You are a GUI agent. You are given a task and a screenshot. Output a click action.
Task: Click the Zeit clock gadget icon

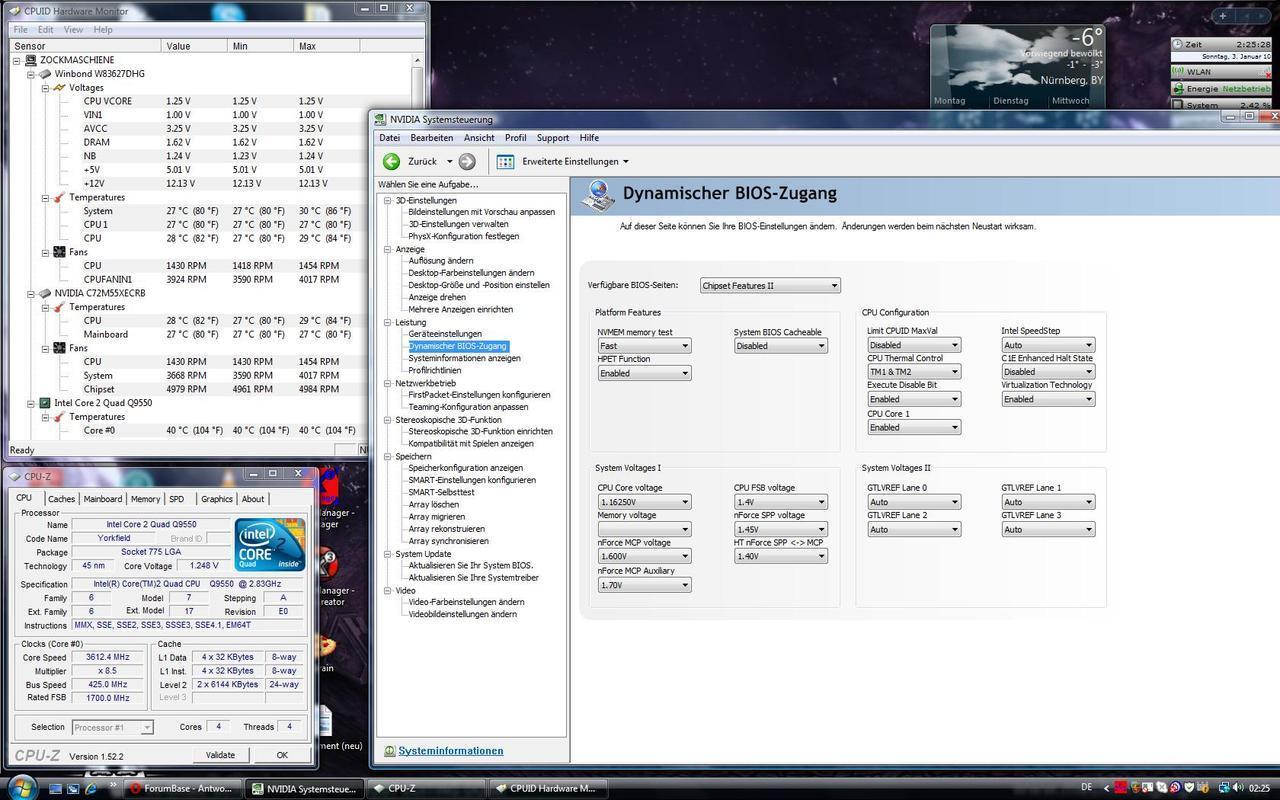point(1179,44)
